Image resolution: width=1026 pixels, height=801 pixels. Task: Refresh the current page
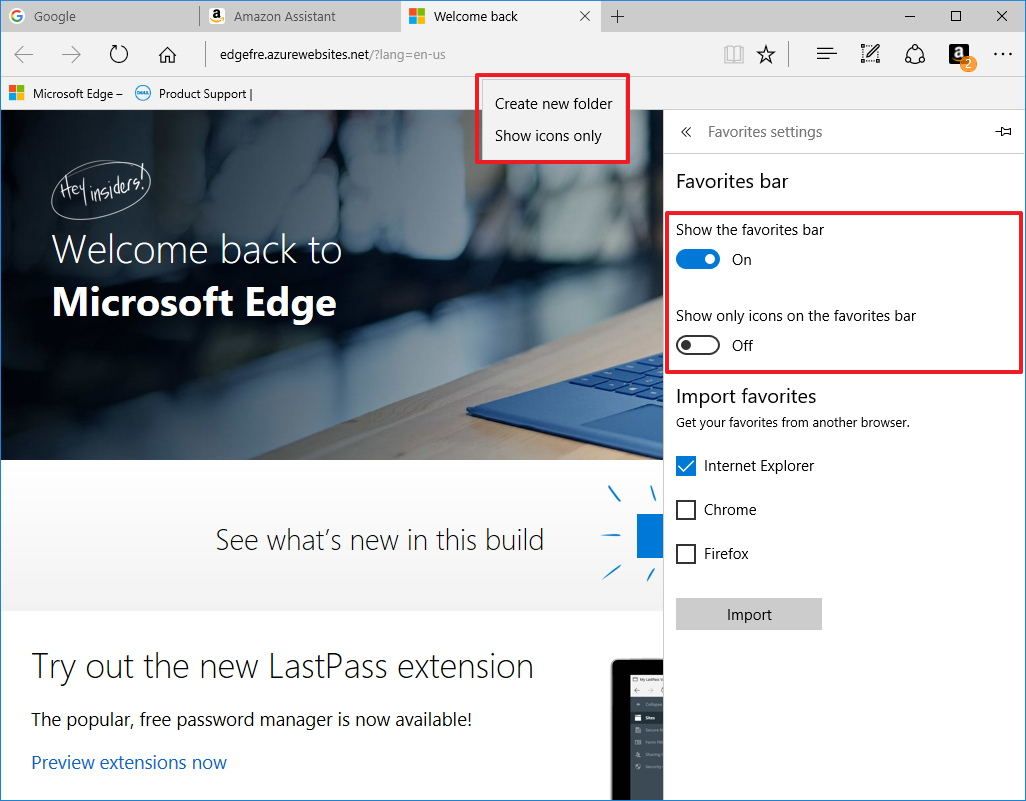coord(118,54)
